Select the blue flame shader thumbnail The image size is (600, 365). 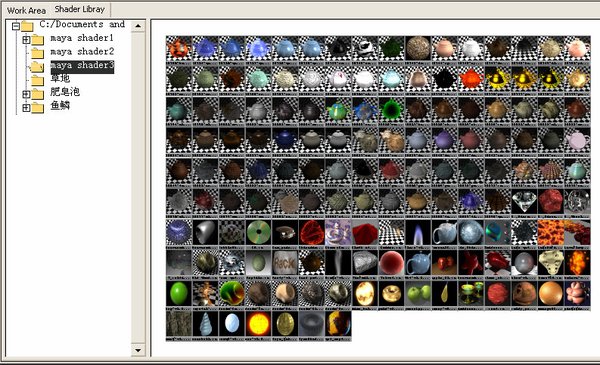pyautogui.click(x=418, y=232)
